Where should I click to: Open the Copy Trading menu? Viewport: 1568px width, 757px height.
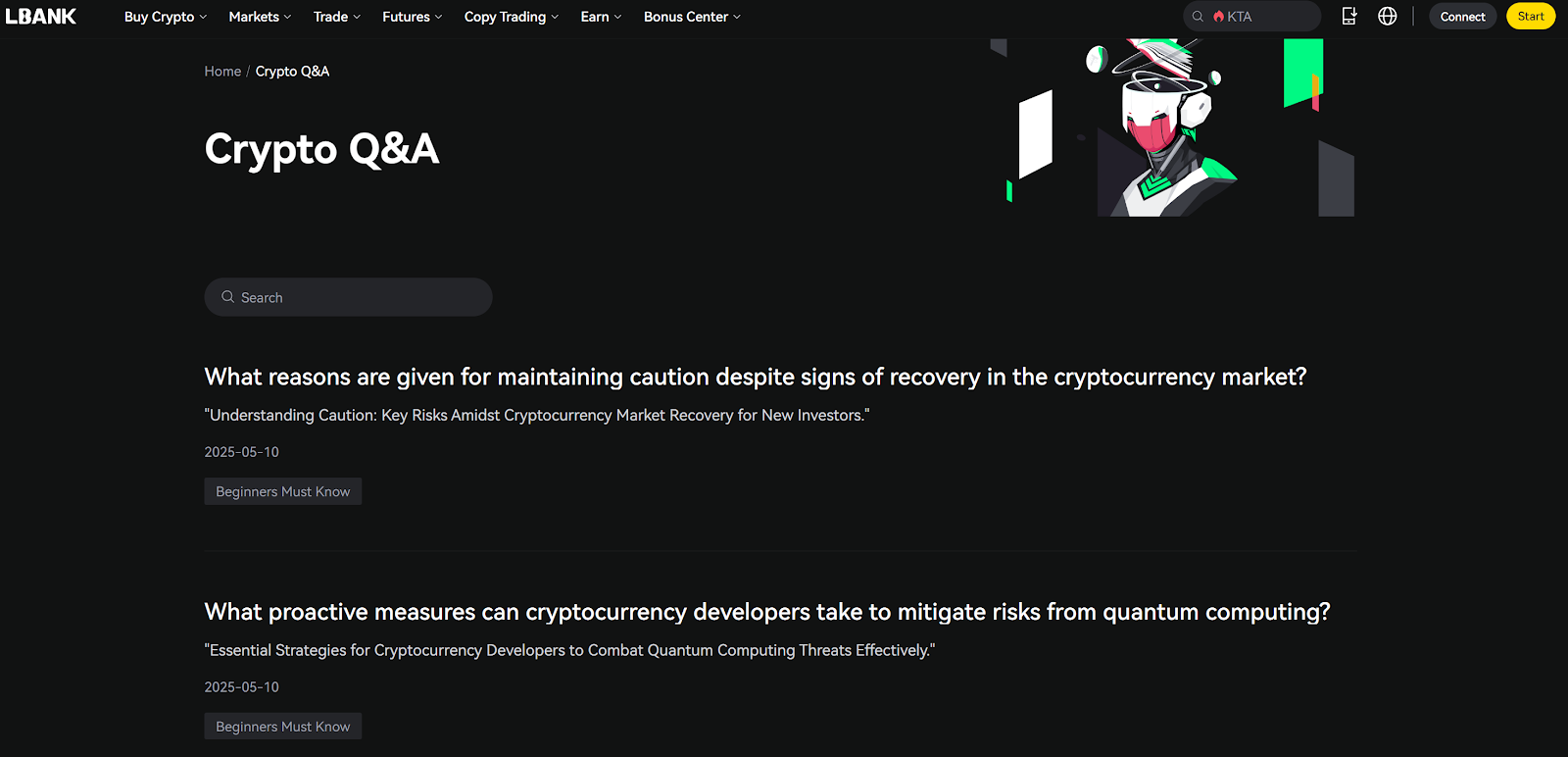511,17
